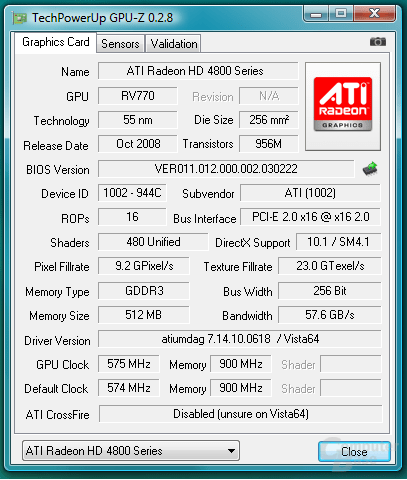
Task: Click the Pixel Fillrate value 9.2 GPixel/s
Action: [x=144, y=266]
